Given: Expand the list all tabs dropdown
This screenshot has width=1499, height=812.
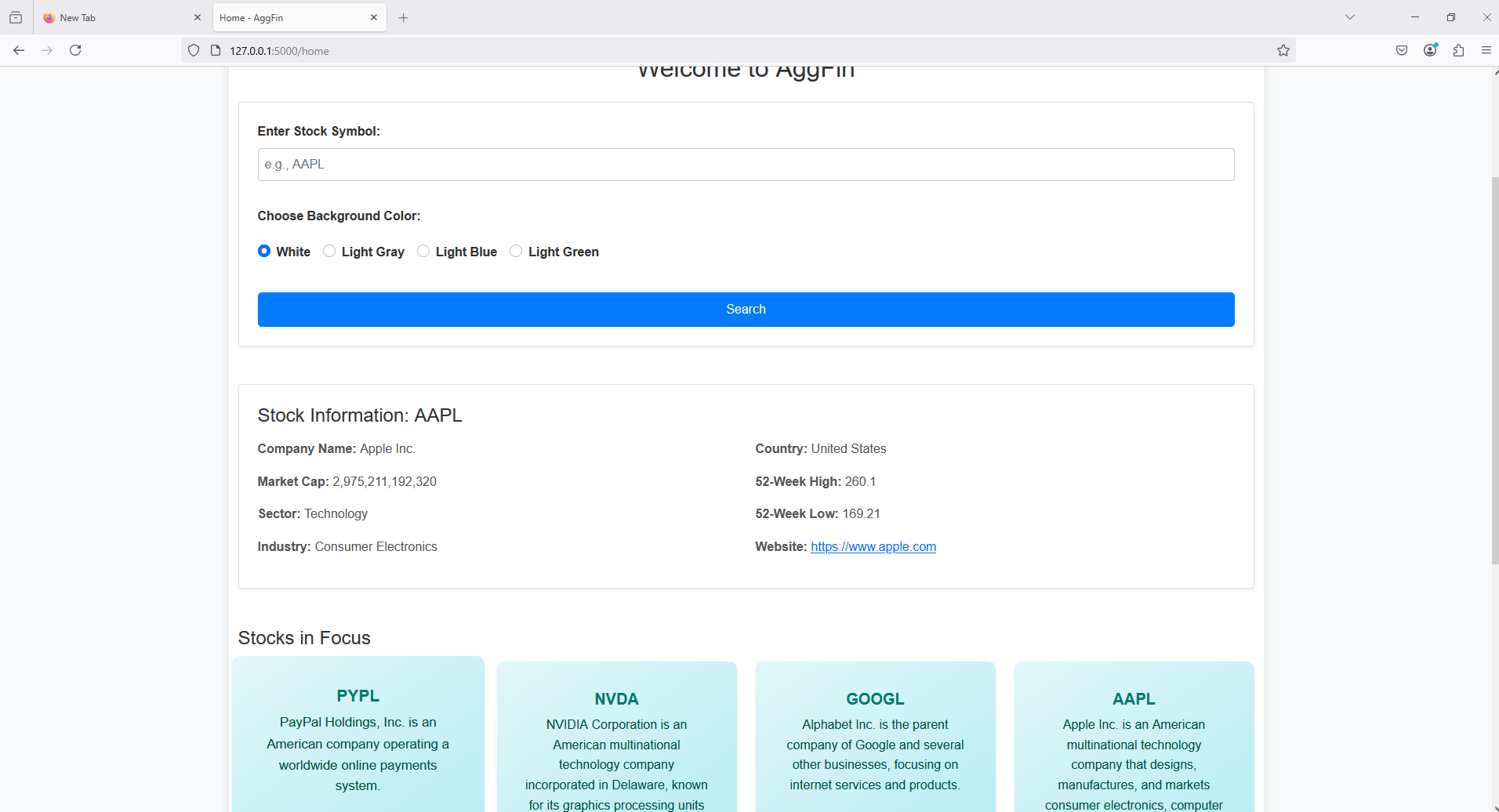Looking at the screenshot, I should pyautogui.click(x=1350, y=17).
